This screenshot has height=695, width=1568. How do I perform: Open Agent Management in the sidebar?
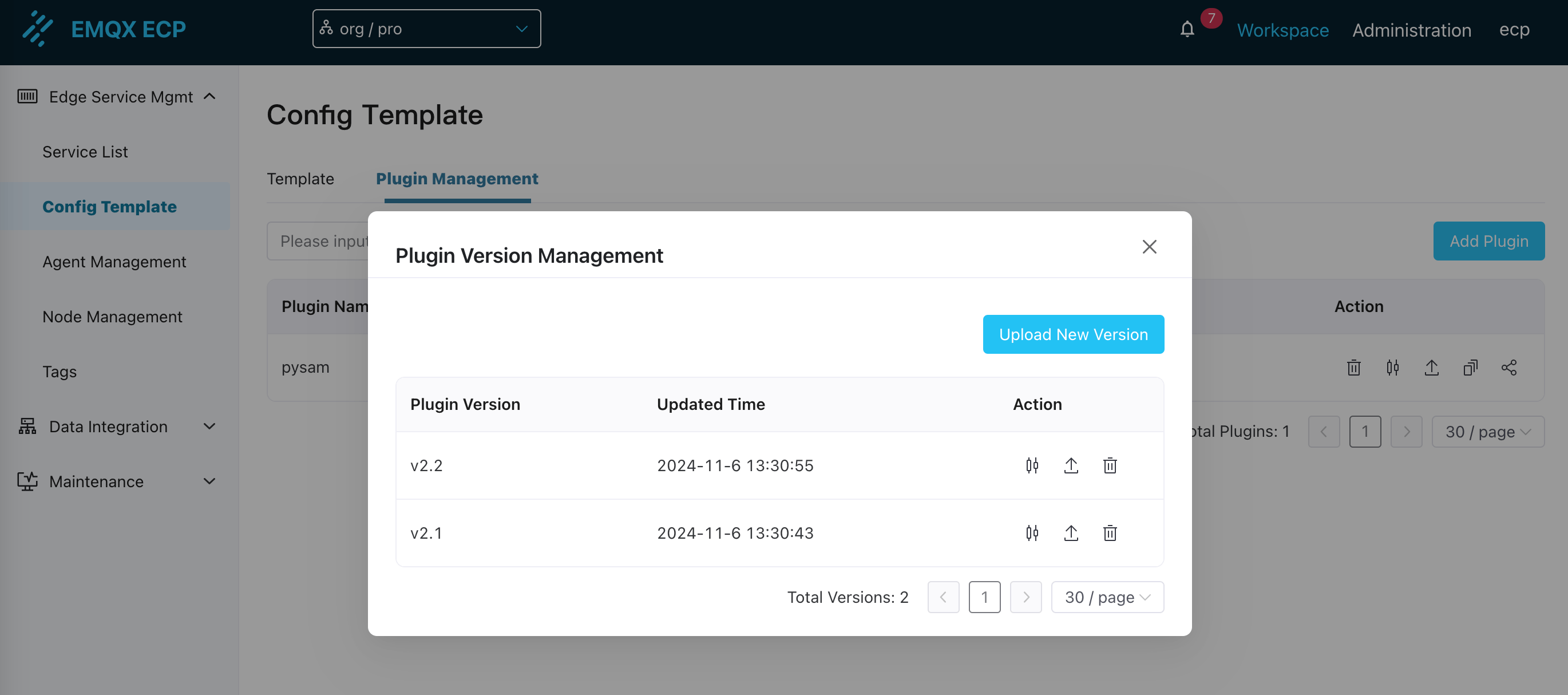tap(114, 261)
